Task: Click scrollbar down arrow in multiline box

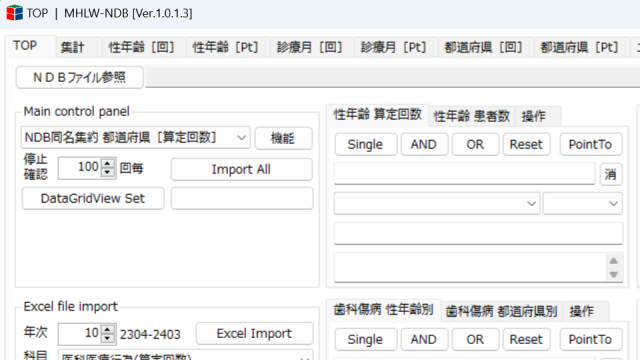Action: click(613, 275)
